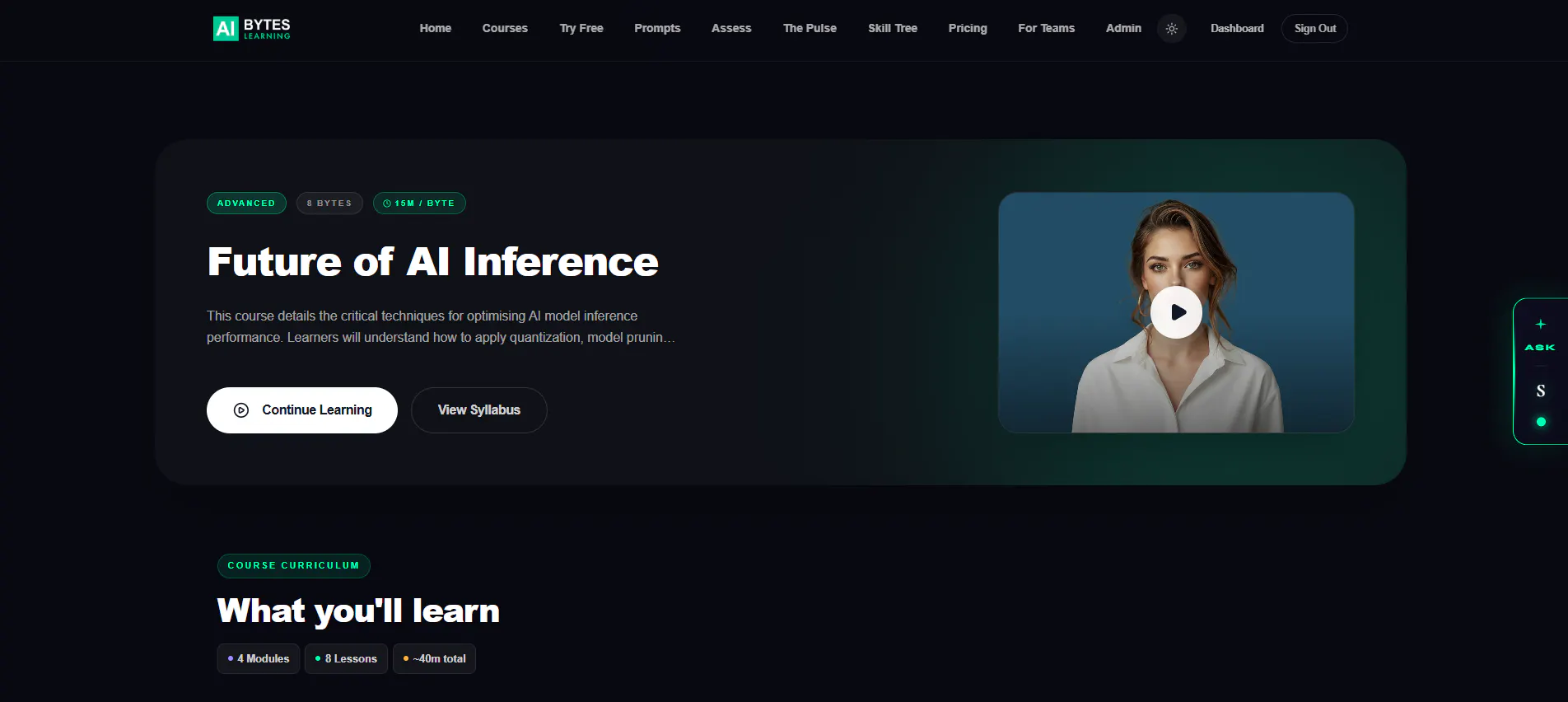Image resolution: width=1568 pixels, height=702 pixels.
Task: Click the green status dot in side widget
Action: pos(1541,422)
